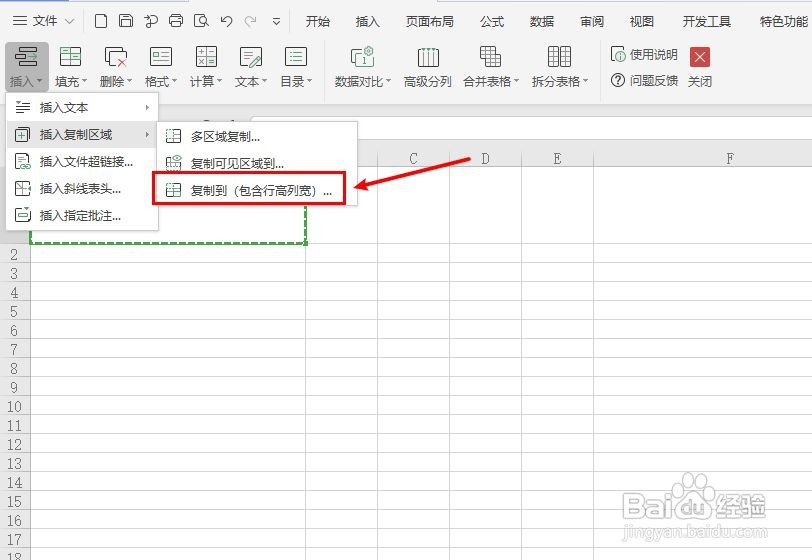Click the 插入斜线表头 icon in menu
Image resolution: width=812 pixels, height=560 pixels.
pyautogui.click(x=22, y=189)
